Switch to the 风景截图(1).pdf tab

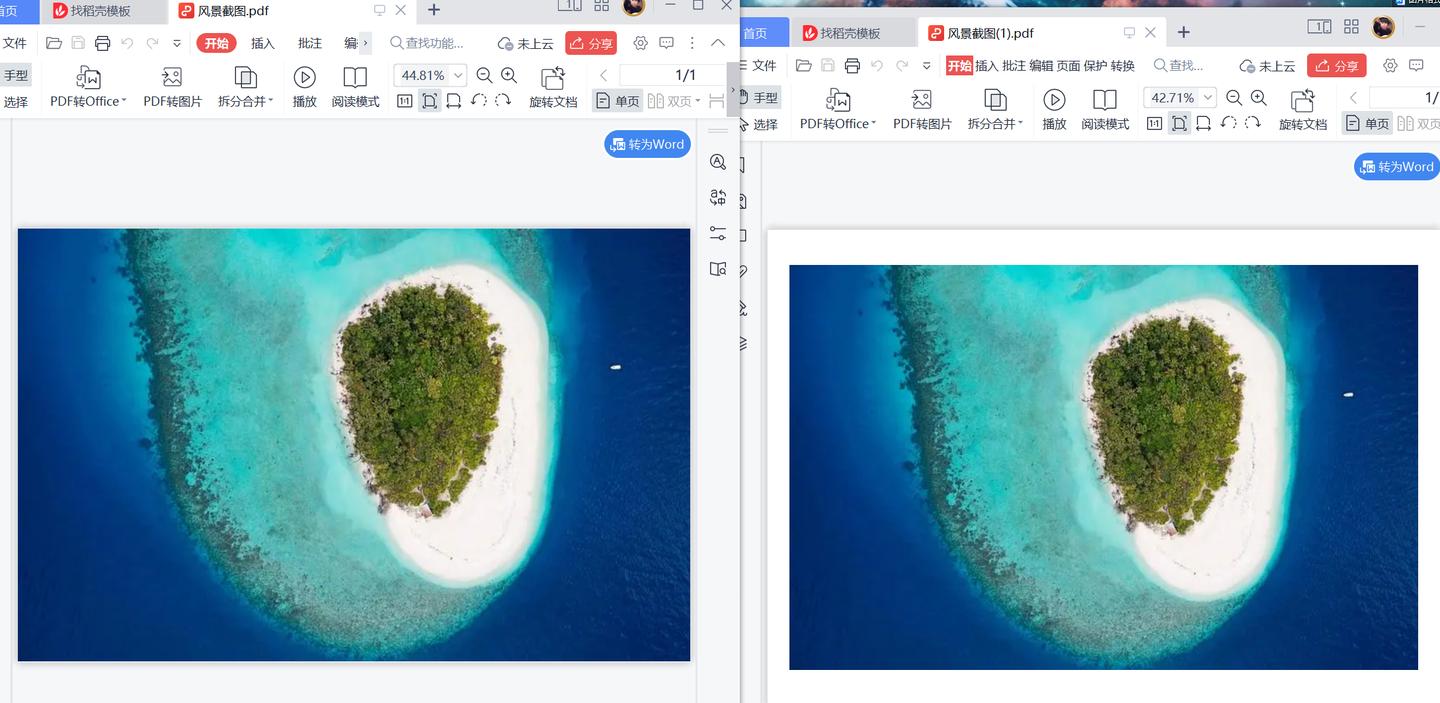pos(990,33)
